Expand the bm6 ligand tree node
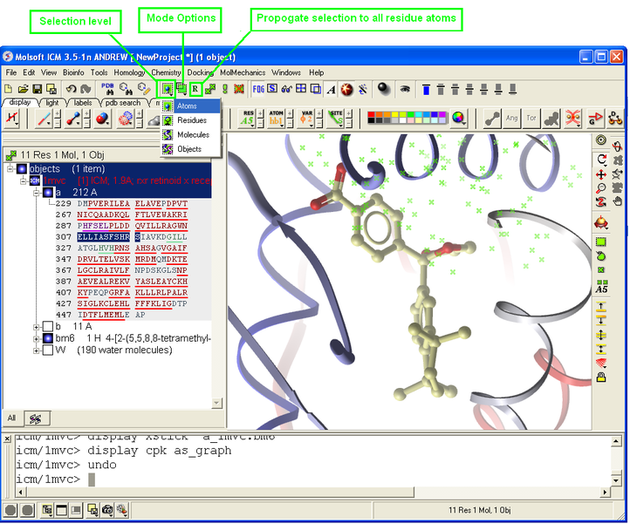 36,339
